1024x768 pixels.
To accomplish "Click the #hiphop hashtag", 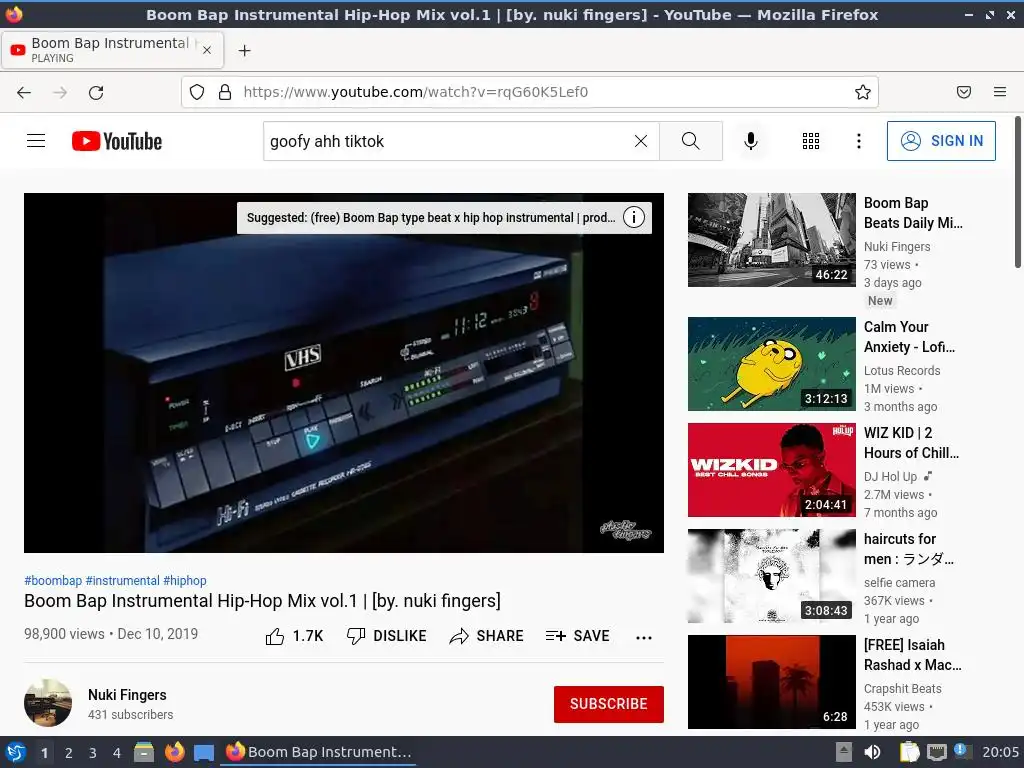I will point(185,581).
